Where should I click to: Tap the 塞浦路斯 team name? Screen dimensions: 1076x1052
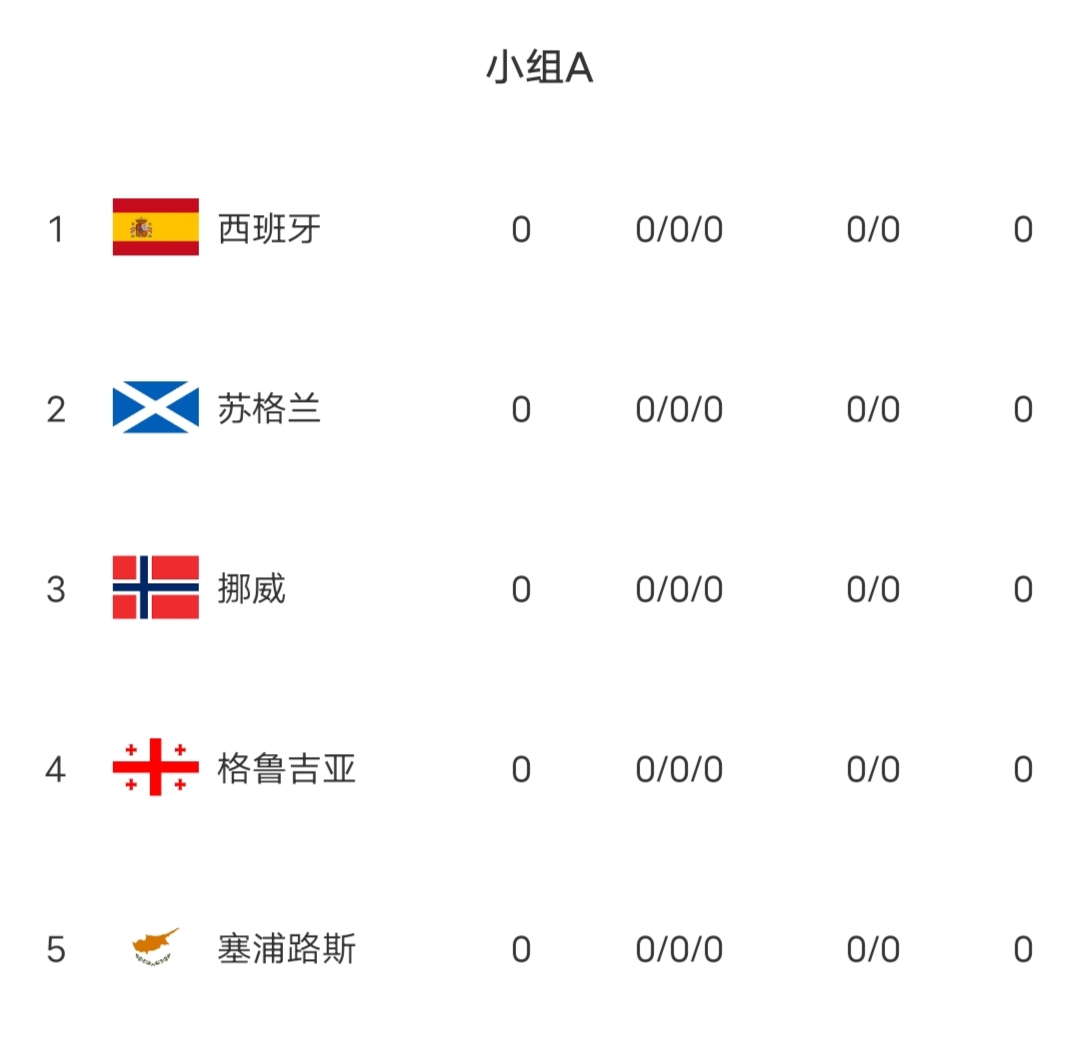point(287,949)
